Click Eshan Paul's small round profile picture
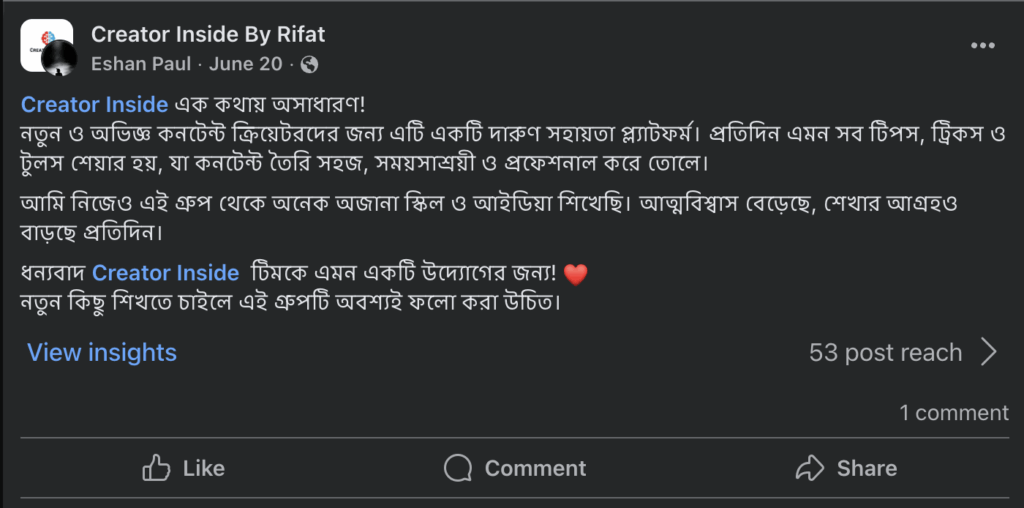The image size is (1024, 508). pos(60,59)
